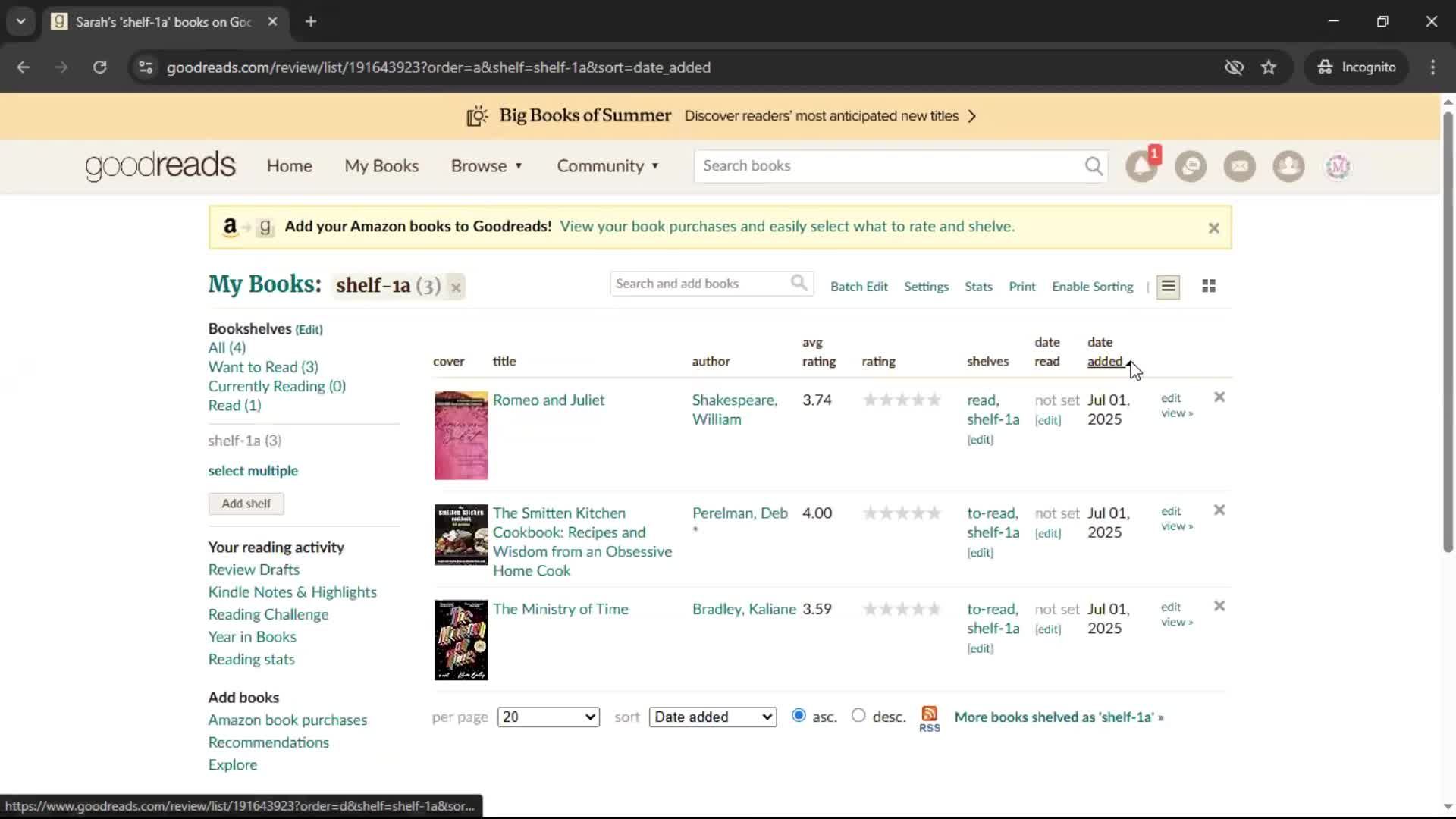The height and width of the screenshot is (819, 1456).
Task: Switch to cover grid view icon
Action: pos(1209,286)
